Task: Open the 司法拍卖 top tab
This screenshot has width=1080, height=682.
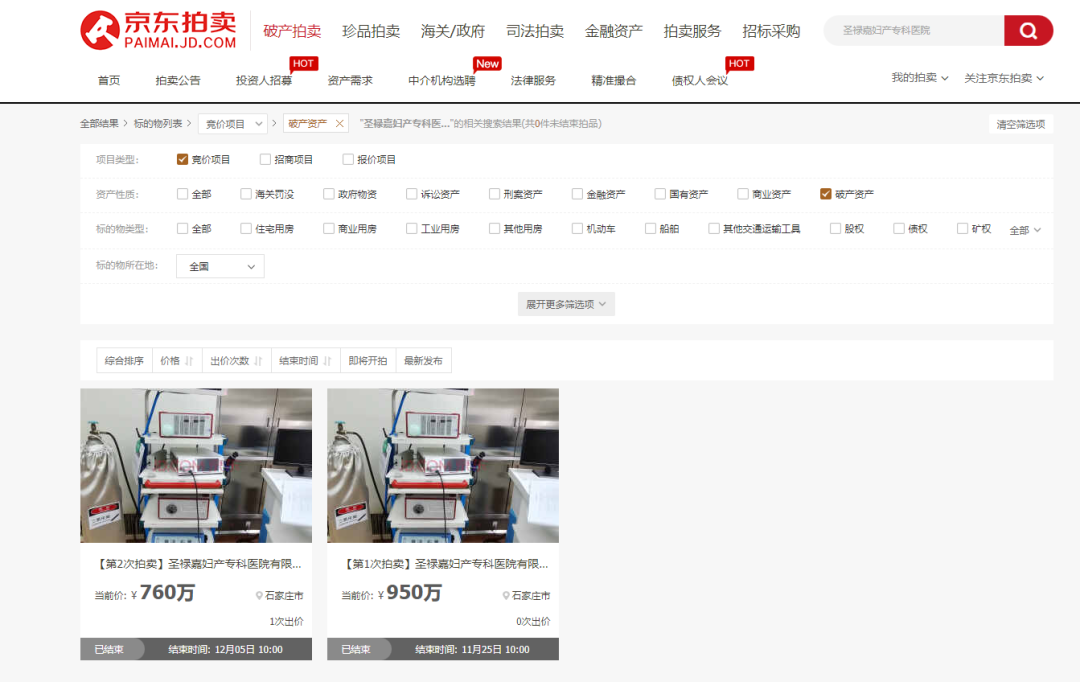Action: tap(535, 31)
